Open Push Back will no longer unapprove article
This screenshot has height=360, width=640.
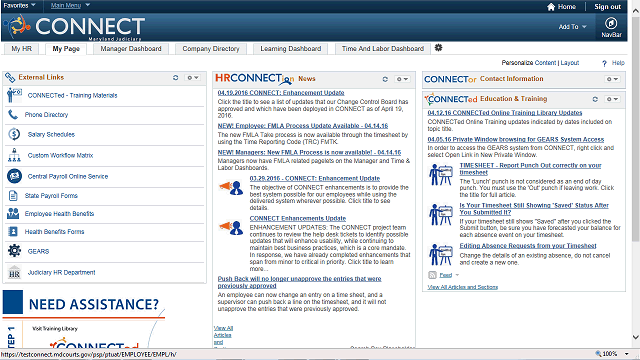coord(299,282)
